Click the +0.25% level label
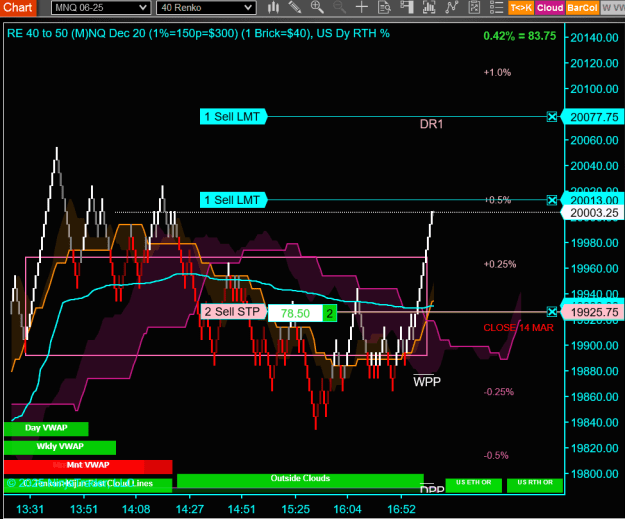The width and height of the screenshot is (625, 519). click(x=499, y=264)
